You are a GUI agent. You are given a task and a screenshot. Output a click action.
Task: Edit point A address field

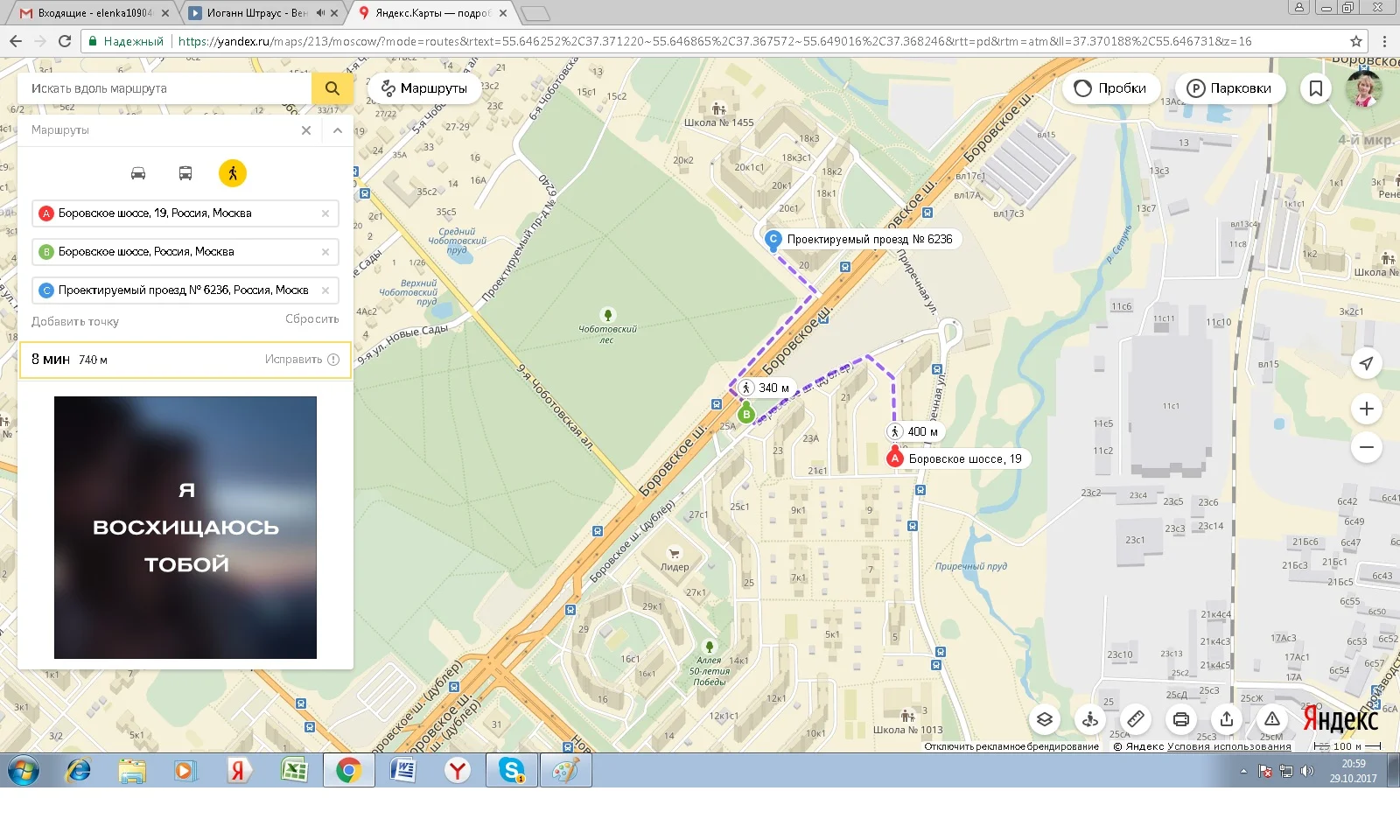185,213
